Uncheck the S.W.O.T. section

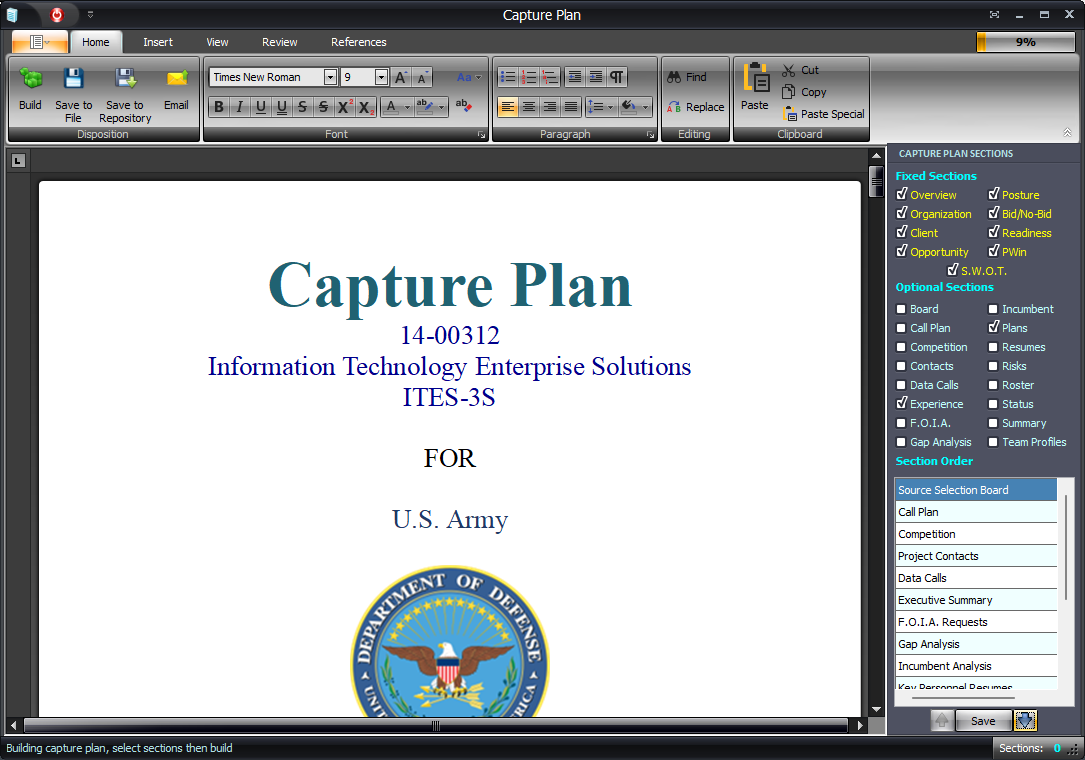[952, 270]
